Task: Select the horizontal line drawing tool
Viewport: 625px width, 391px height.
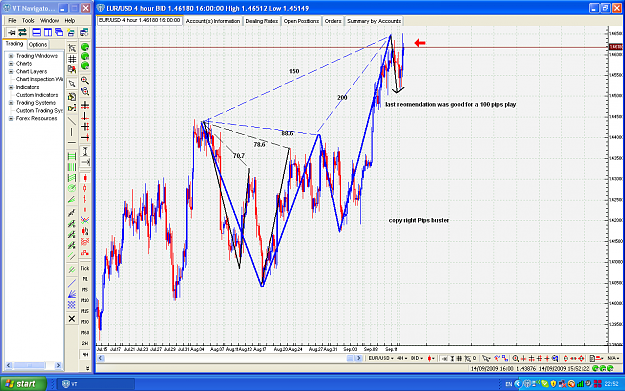Action: point(72,143)
